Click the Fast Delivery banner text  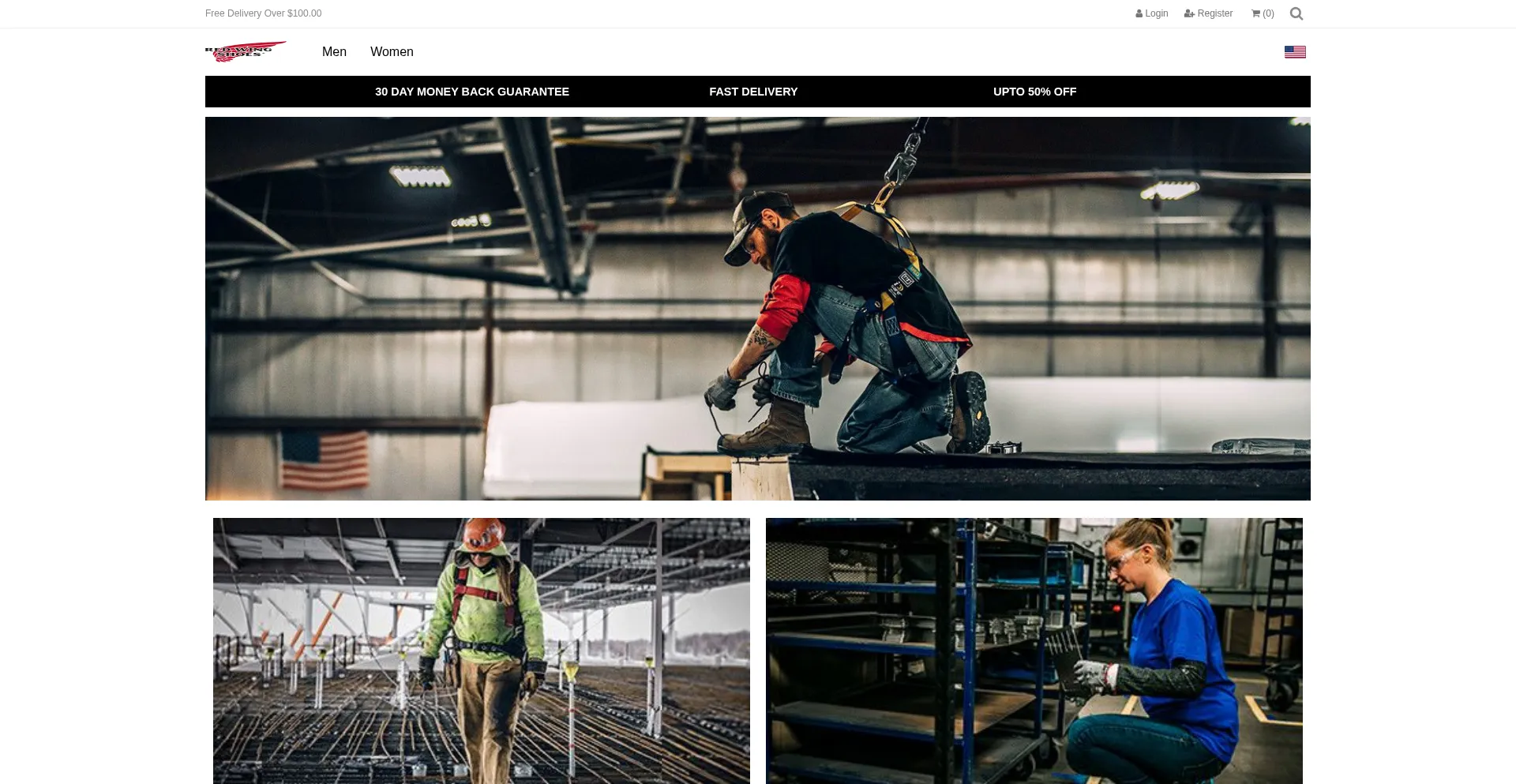pyautogui.click(x=753, y=92)
